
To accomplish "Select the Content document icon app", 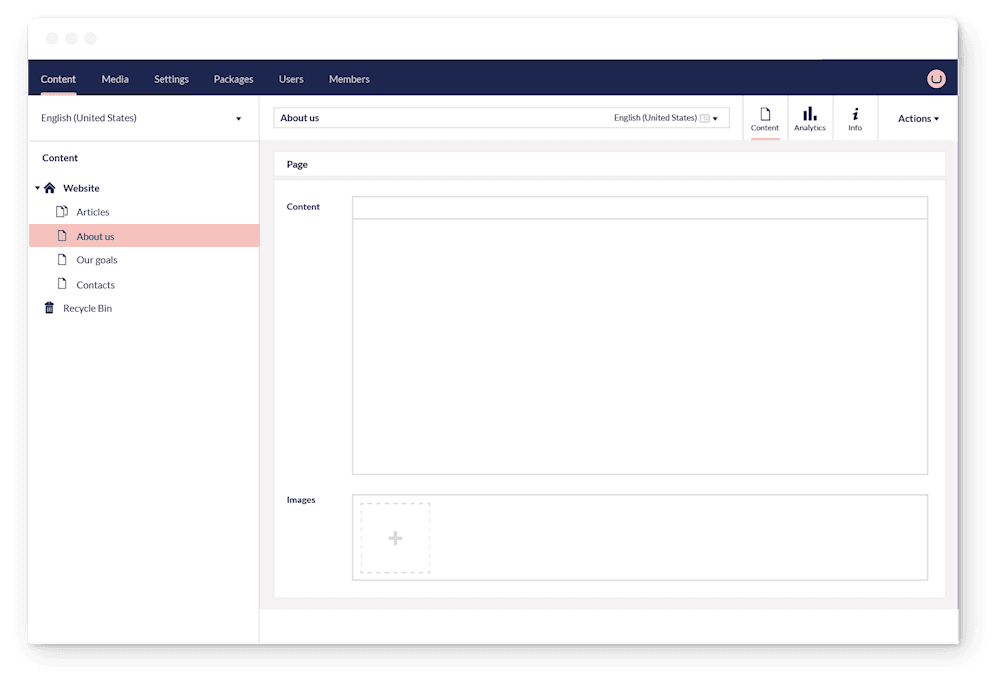I will click(x=765, y=117).
